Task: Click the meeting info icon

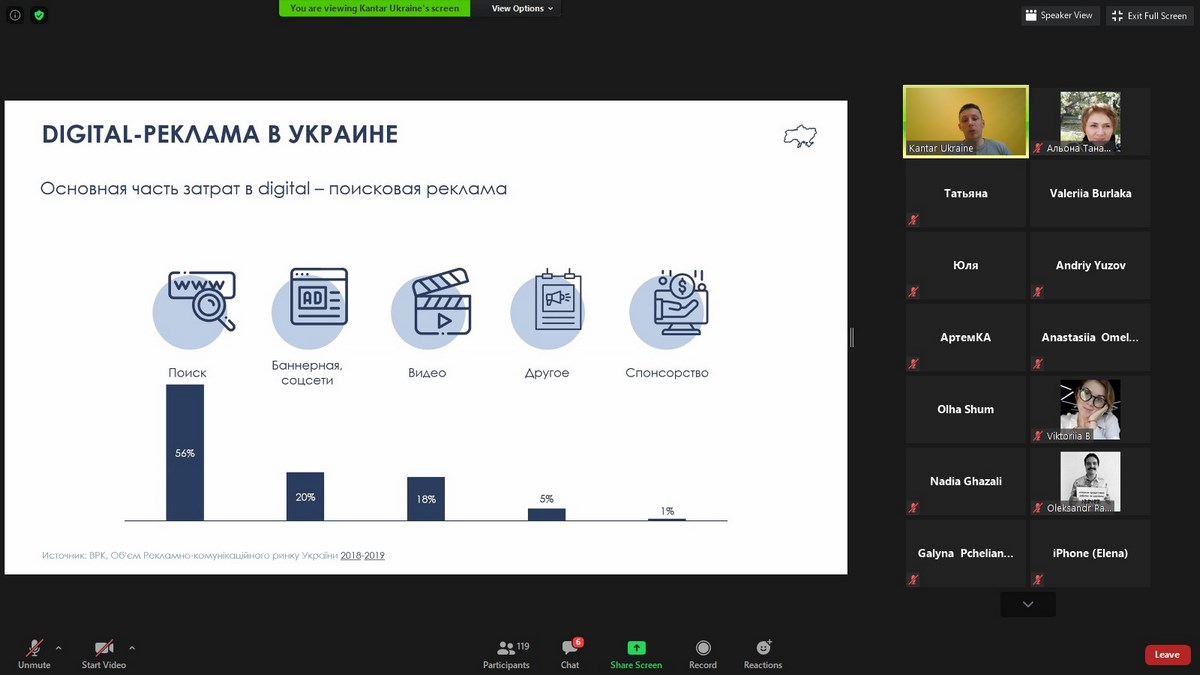Action: click(15, 15)
